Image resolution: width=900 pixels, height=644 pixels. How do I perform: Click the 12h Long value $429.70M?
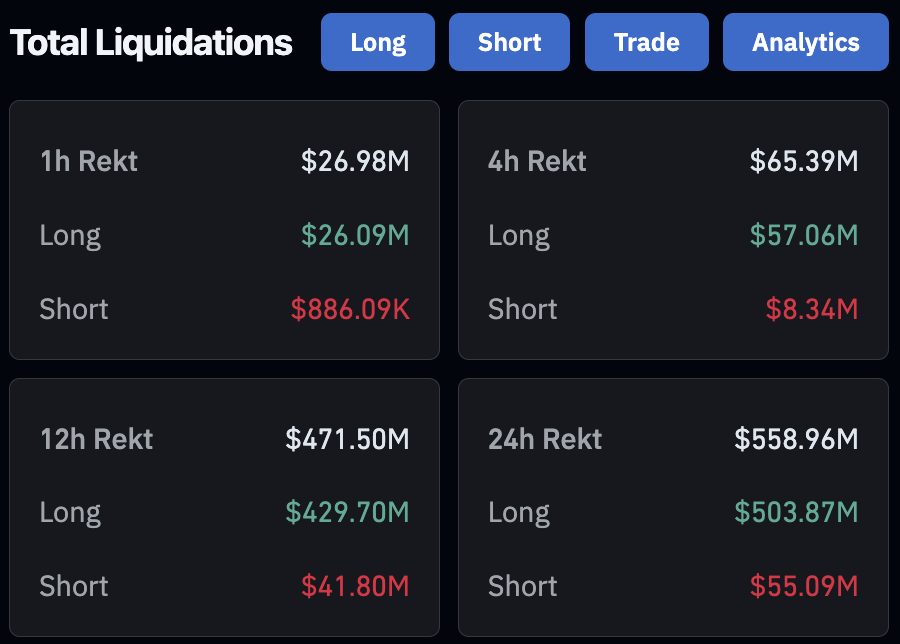pyautogui.click(x=347, y=512)
